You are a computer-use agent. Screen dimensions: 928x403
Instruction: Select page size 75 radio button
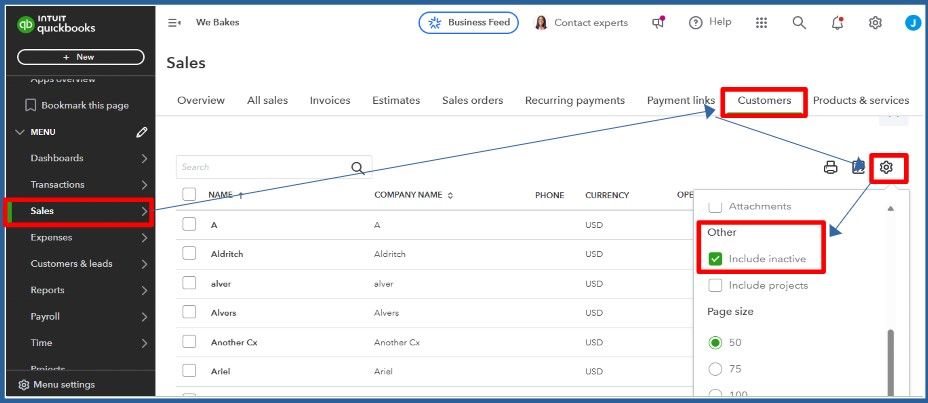click(x=715, y=369)
